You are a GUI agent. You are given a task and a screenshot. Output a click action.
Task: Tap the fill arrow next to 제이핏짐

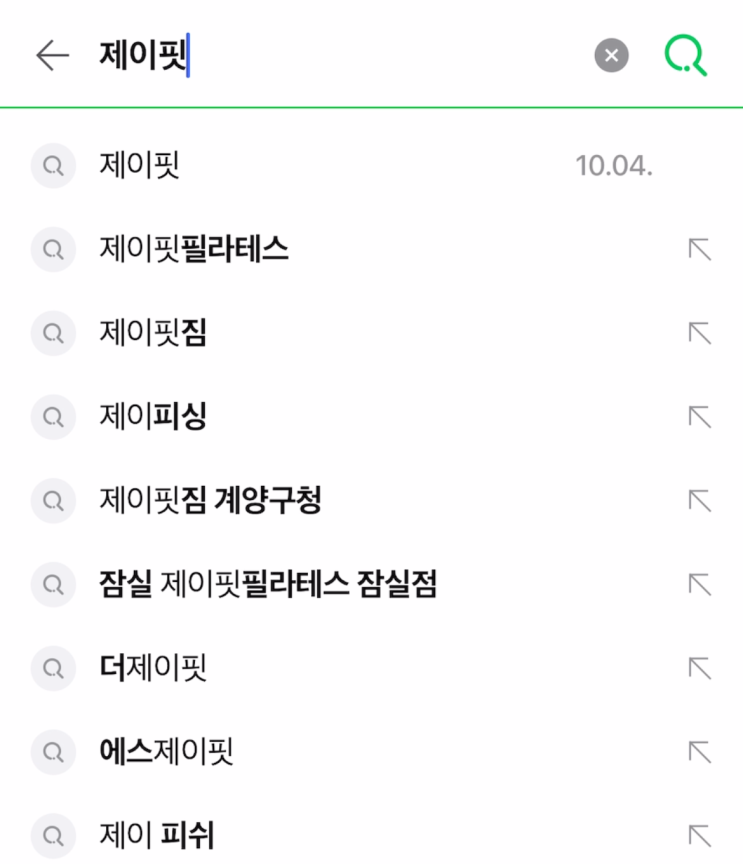699,333
